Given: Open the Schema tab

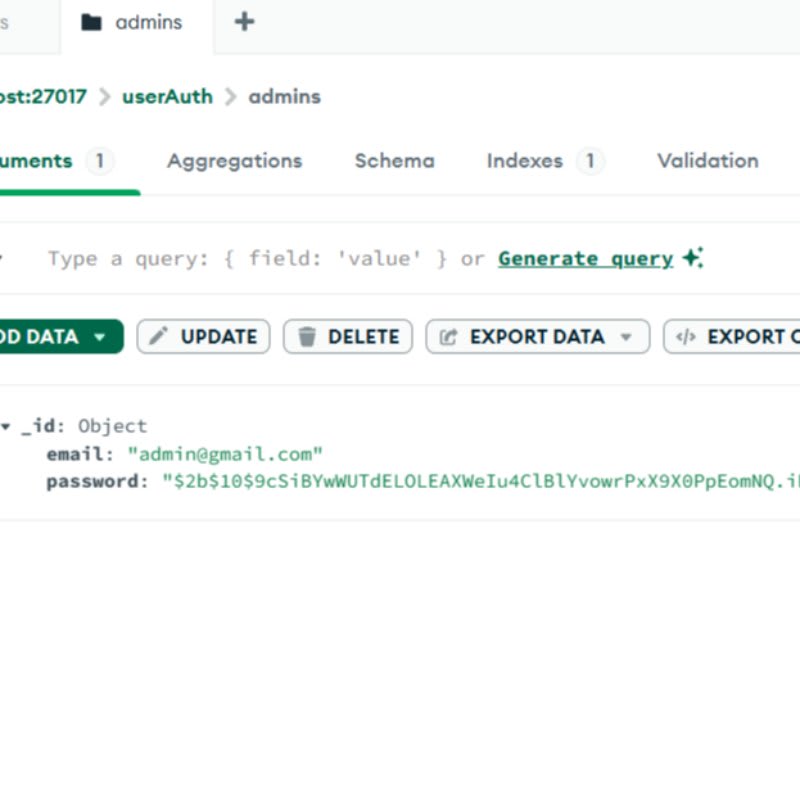Looking at the screenshot, I should pos(394,161).
